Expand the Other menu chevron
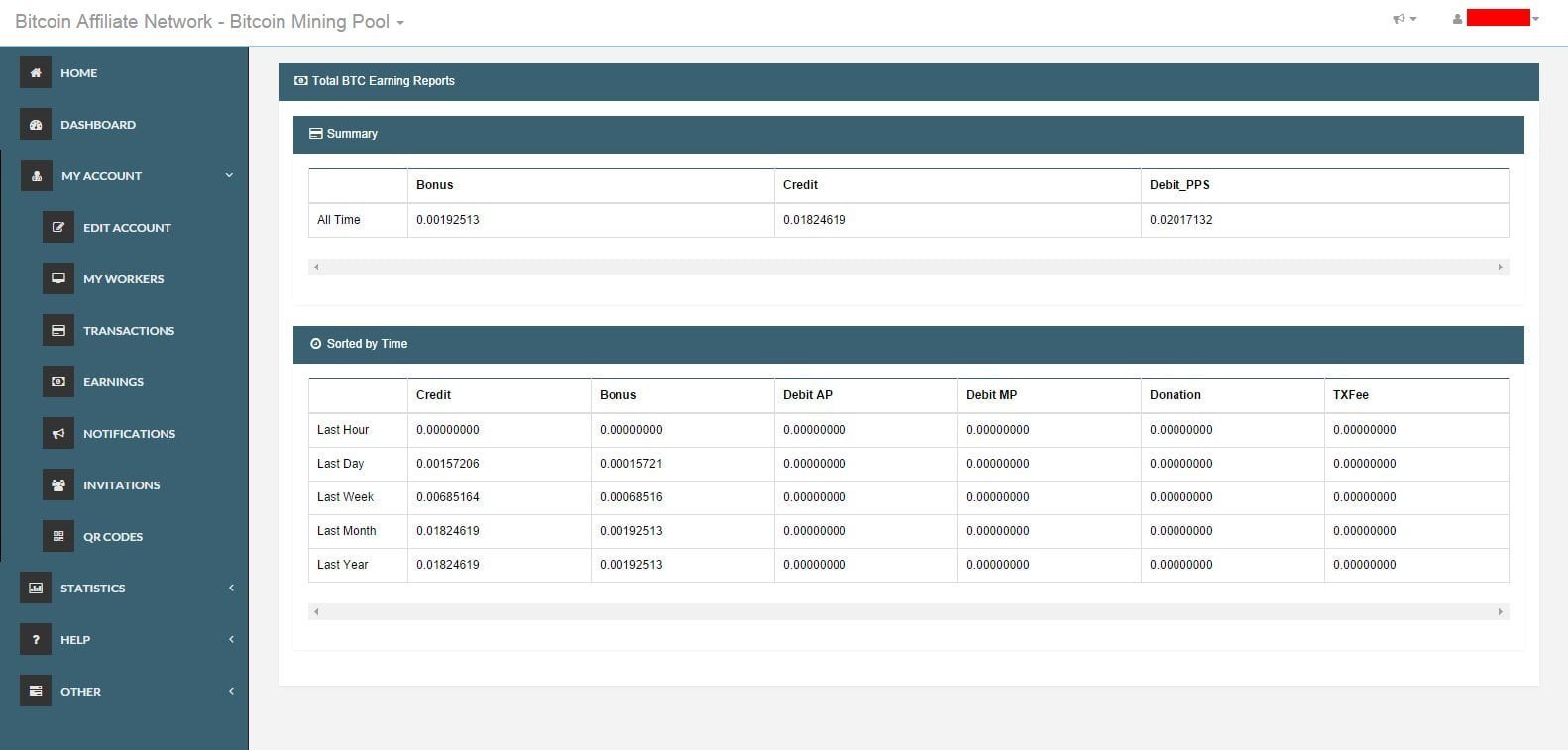This screenshot has width=1568, height=750. (x=231, y=691)
